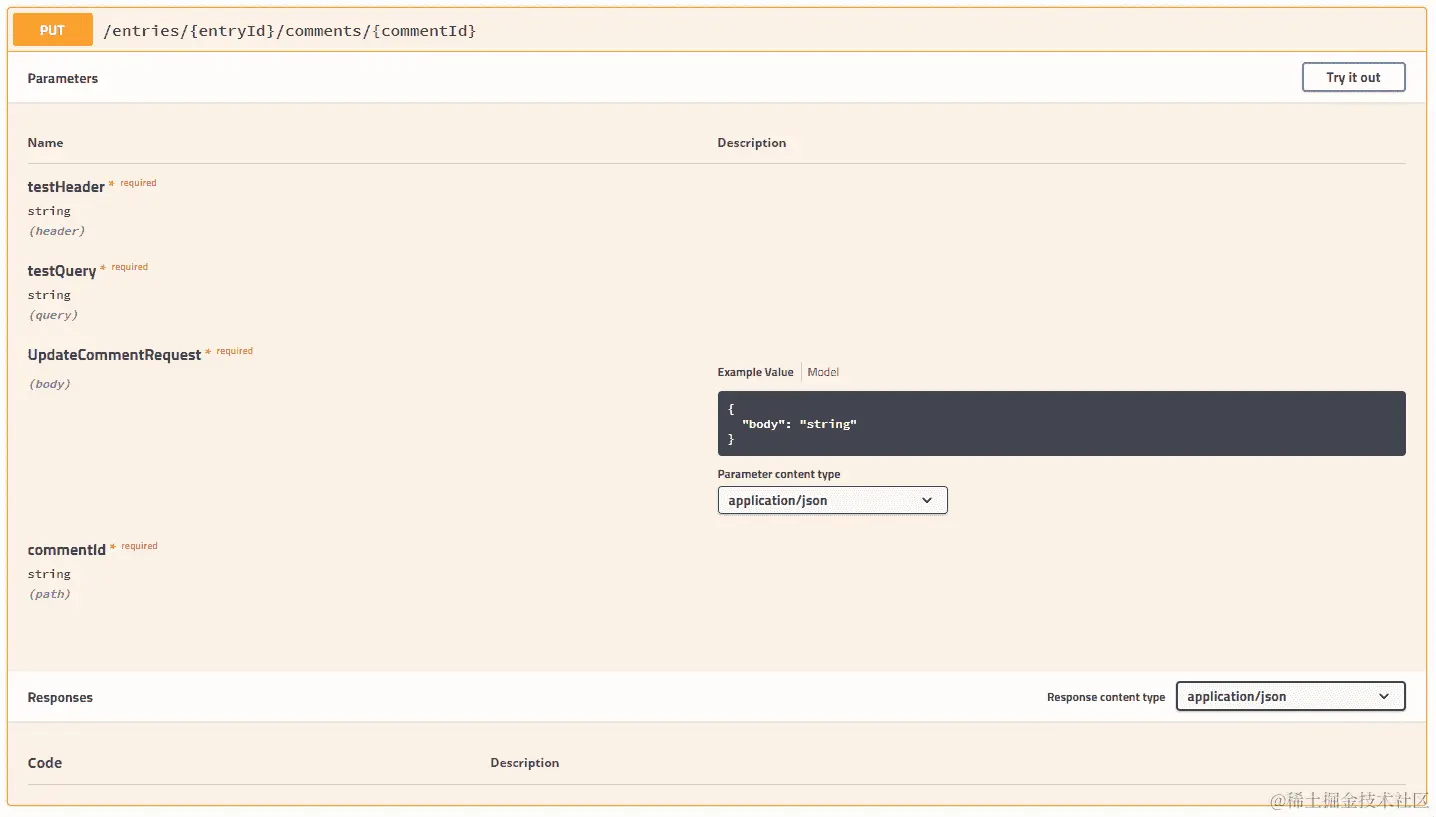Click the Responses section heading
This screenshot has height=817, width=1436.
click(x=60, y=697)
